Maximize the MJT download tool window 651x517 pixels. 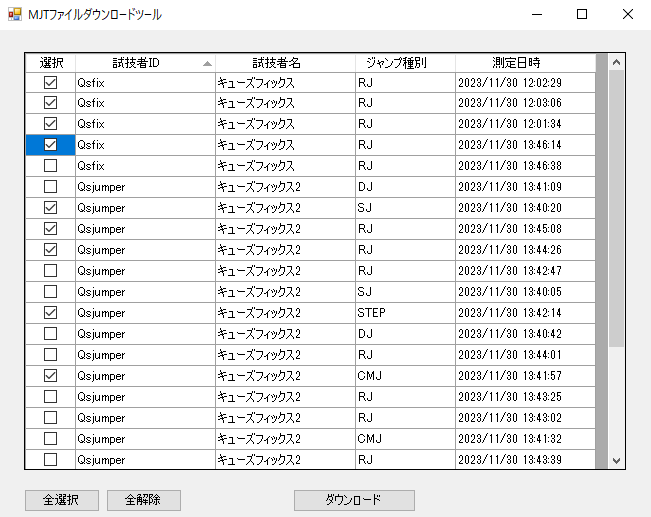(582, 15)
